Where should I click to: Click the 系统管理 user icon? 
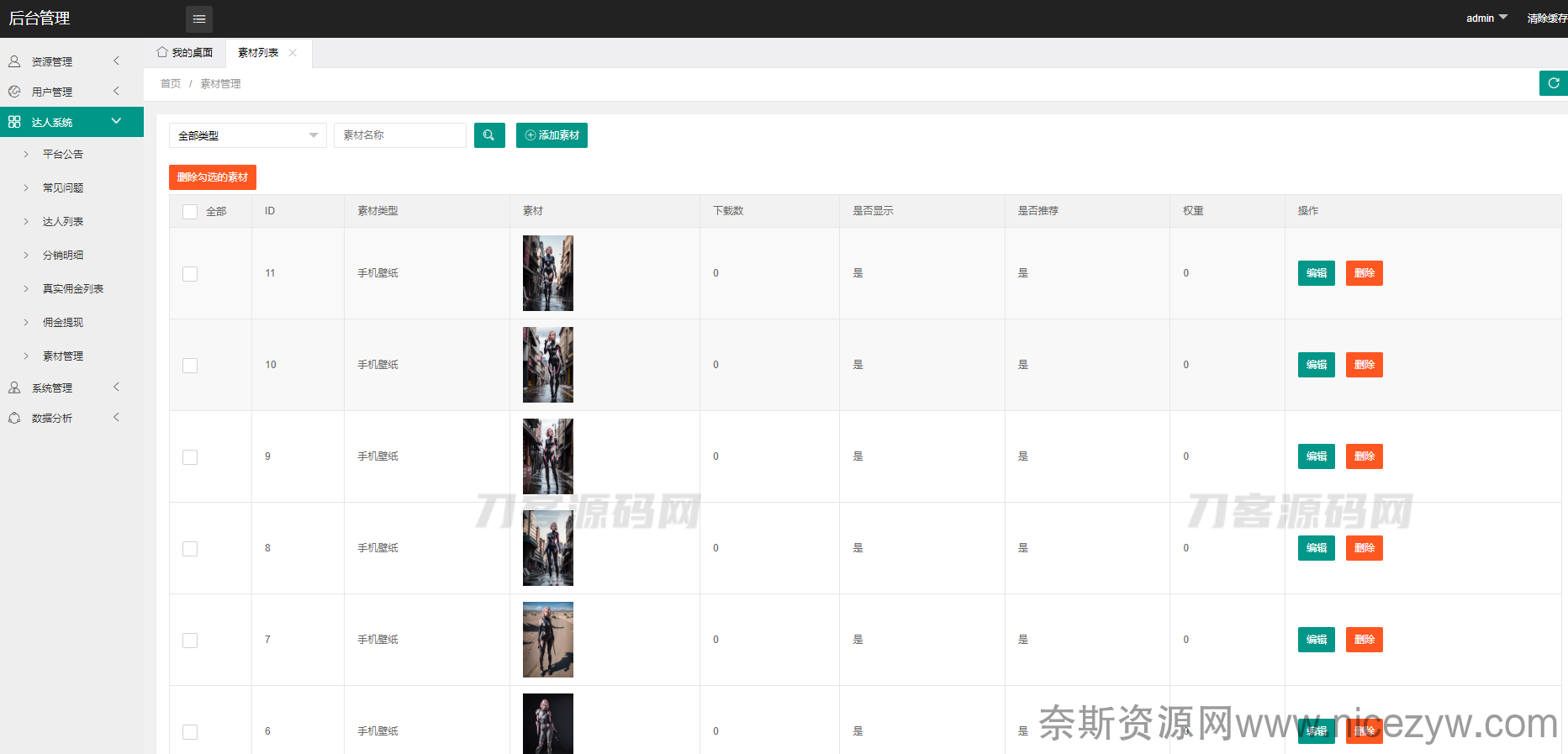pos(14,388)
